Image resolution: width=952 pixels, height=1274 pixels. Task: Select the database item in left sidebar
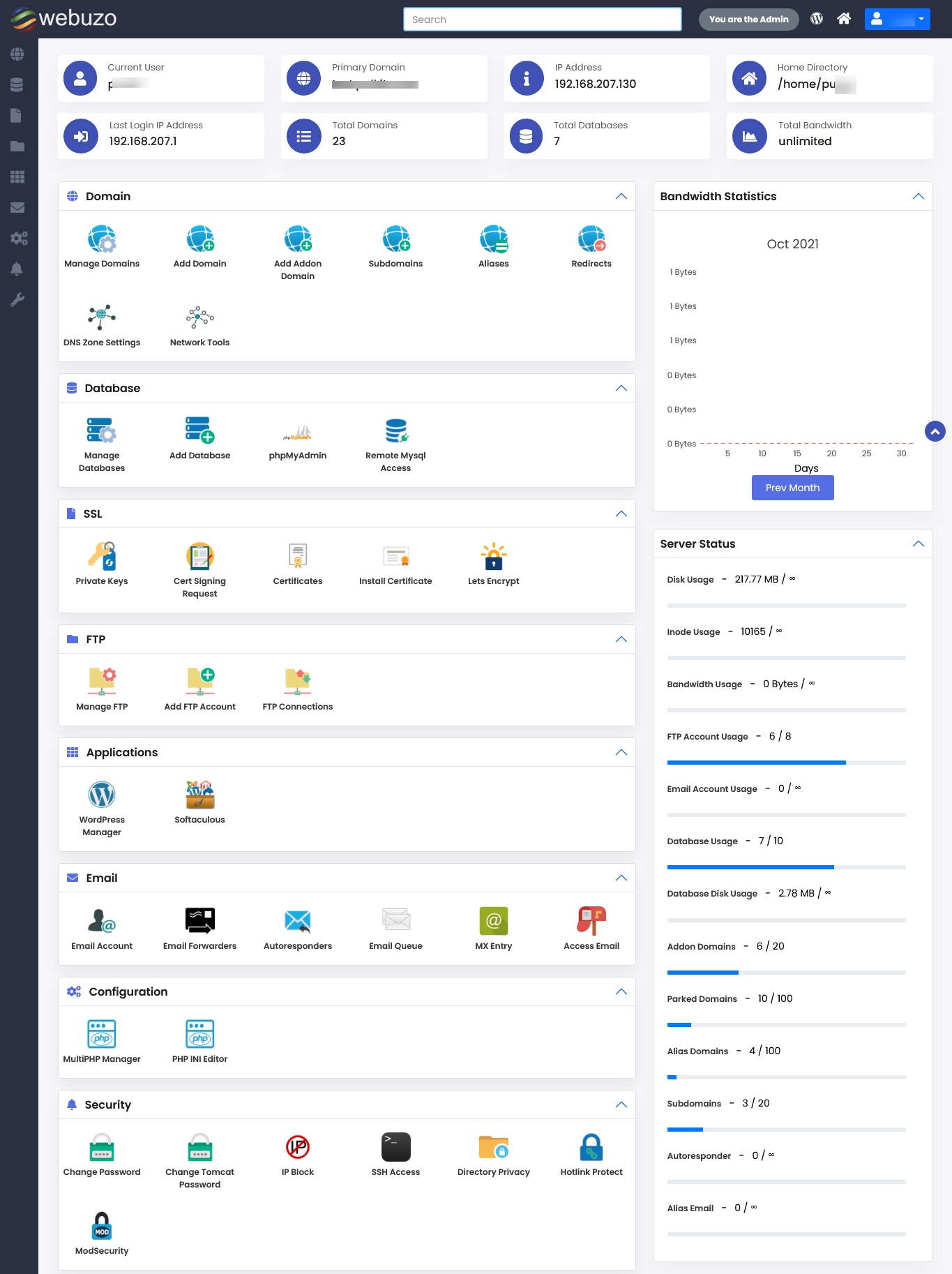tap(17, 85)
